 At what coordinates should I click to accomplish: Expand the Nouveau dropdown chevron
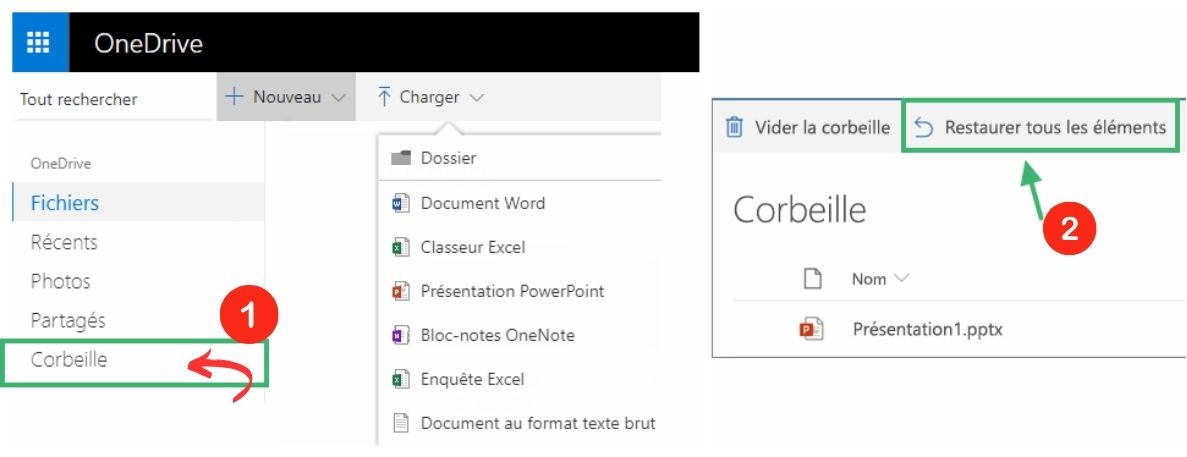click(339, 98)
